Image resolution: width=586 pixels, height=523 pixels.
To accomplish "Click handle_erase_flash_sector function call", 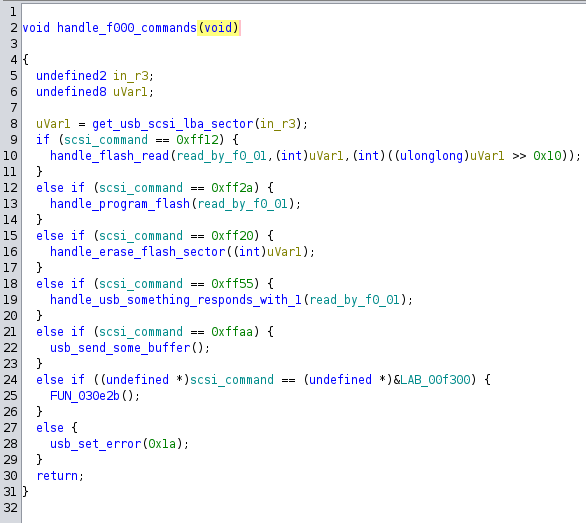I will (138, 252).
